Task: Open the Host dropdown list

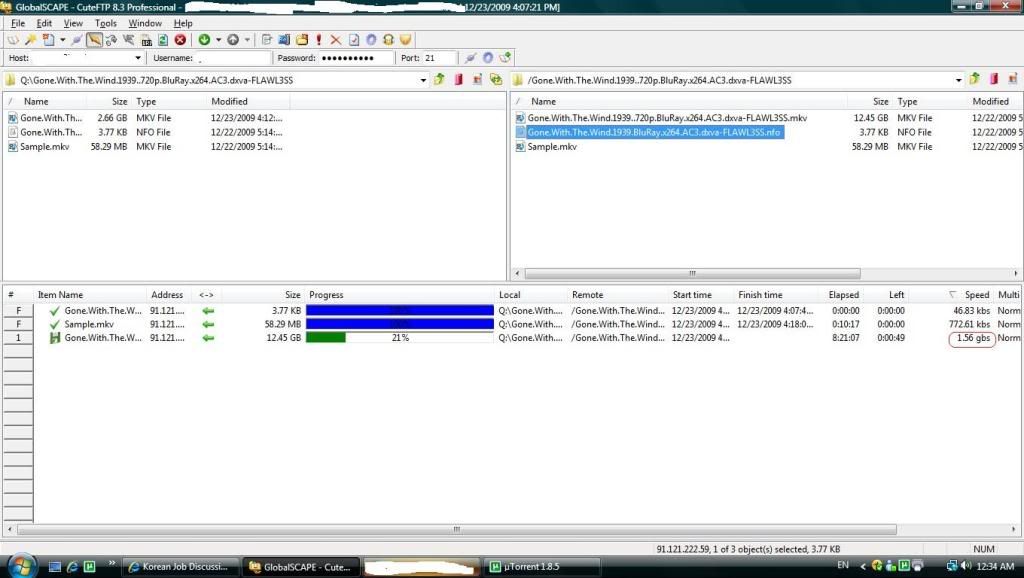Action: click(137, 59)
